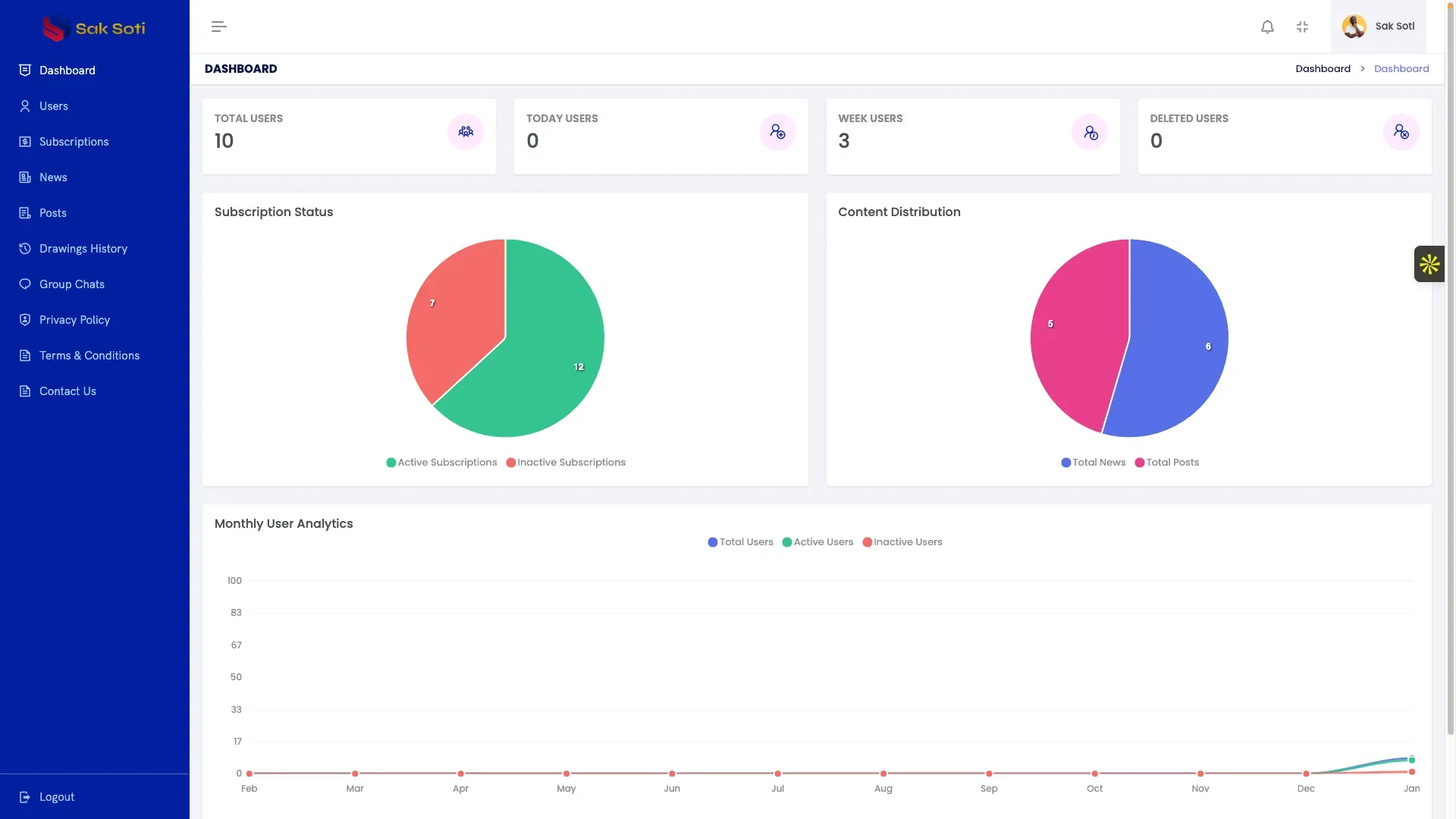Screen dimensions: 1456x819
Task: Toggle Total Users line legend
Action: [x=740, y=542]
